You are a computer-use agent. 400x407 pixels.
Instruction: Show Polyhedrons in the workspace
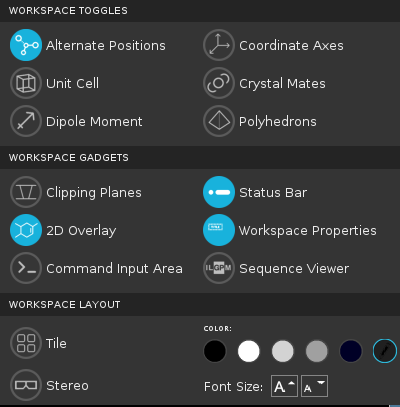[x=219, y=121]
